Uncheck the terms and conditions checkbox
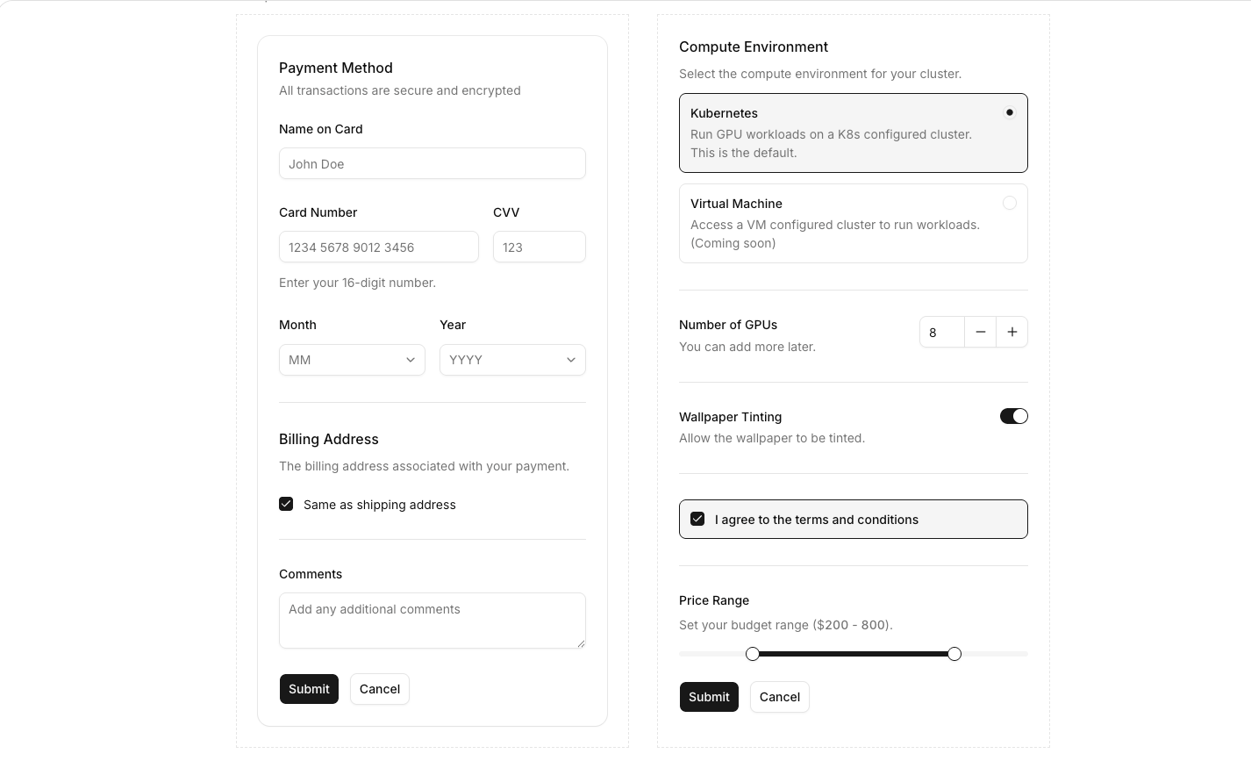This screenshot has width=1251, height=768. 697,519
